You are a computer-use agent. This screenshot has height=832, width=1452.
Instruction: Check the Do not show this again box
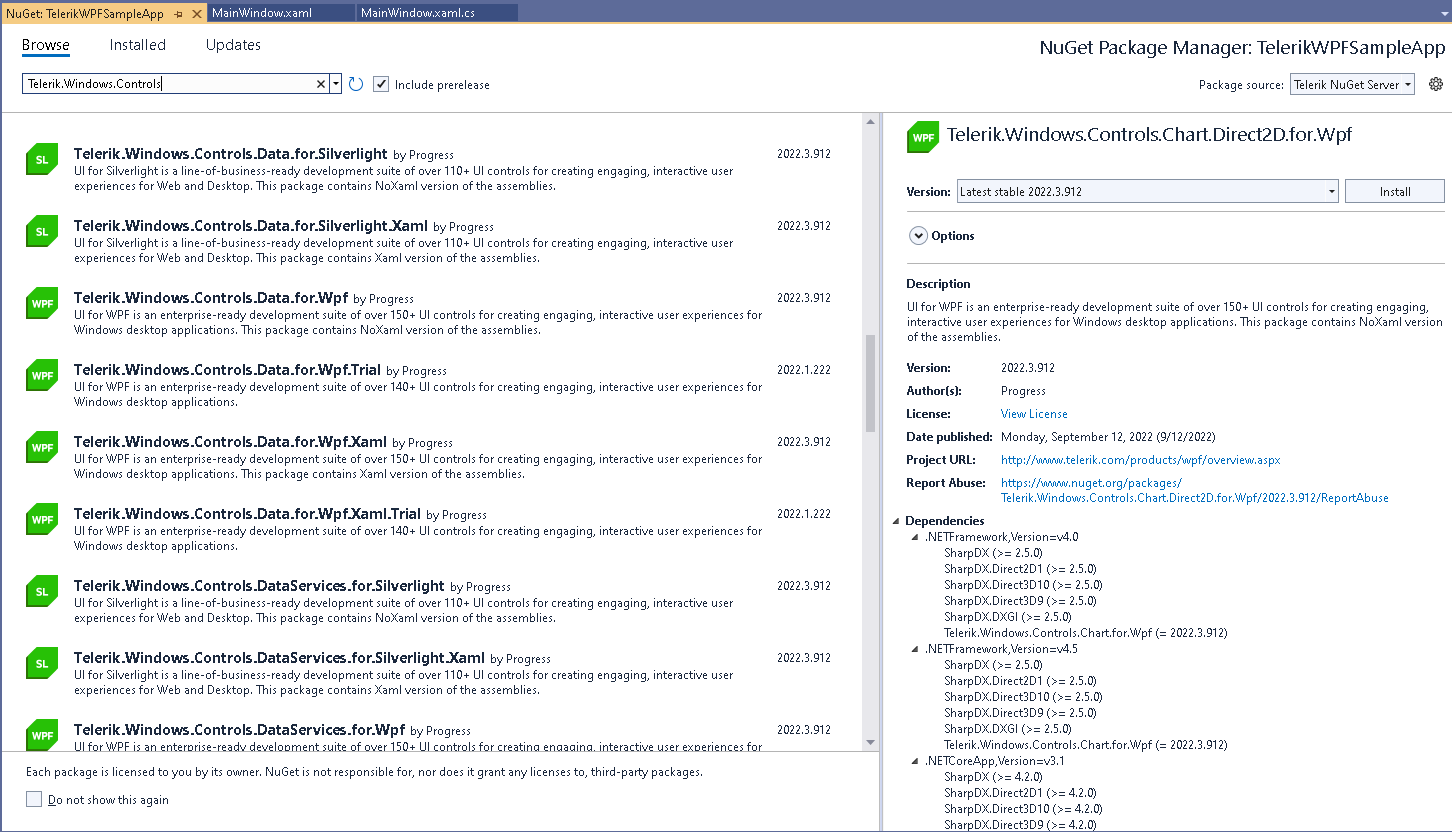tap(33, 799)
